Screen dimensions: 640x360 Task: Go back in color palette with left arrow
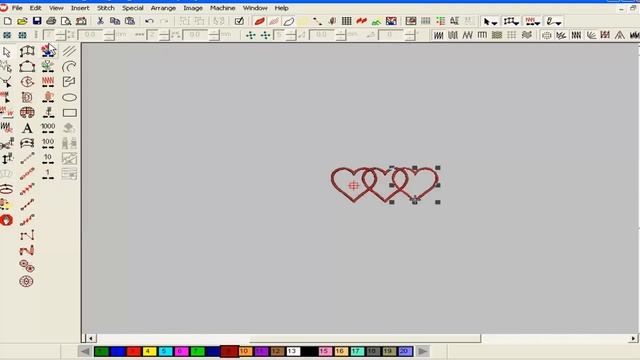click(x=85, y=351)
